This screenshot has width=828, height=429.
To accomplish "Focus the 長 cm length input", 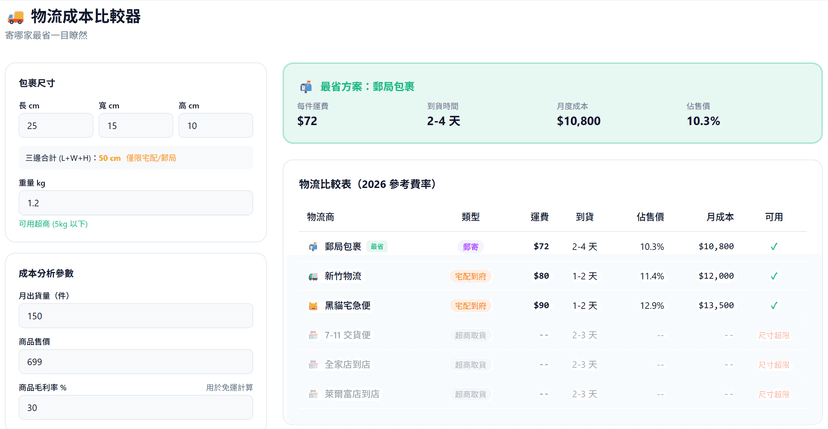I will coord(56,126).
